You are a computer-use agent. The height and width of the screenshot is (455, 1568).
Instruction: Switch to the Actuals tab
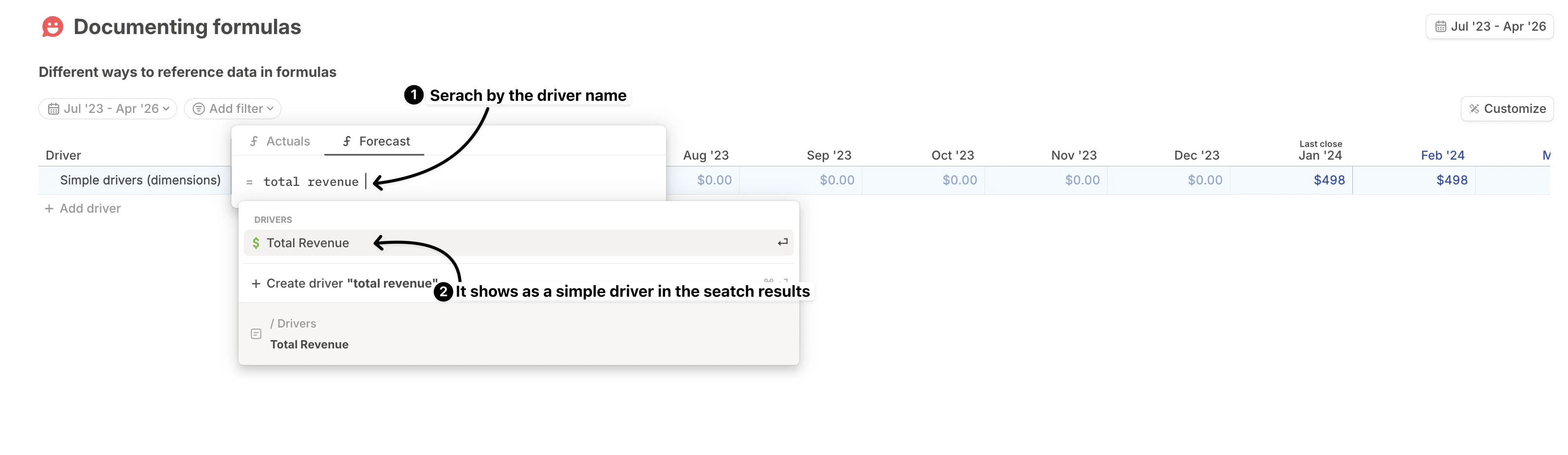280,141
